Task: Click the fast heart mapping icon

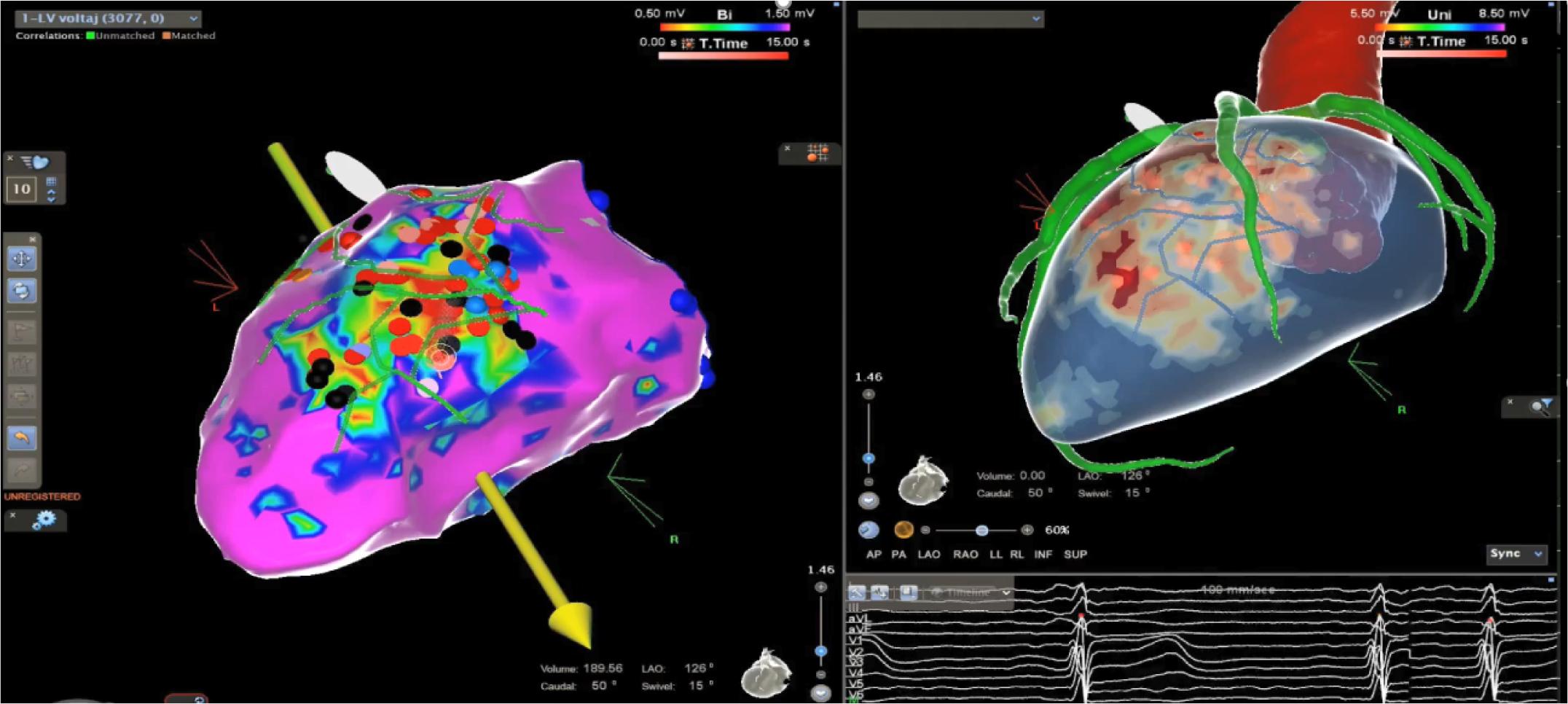Action: click(x=34, y=163)
